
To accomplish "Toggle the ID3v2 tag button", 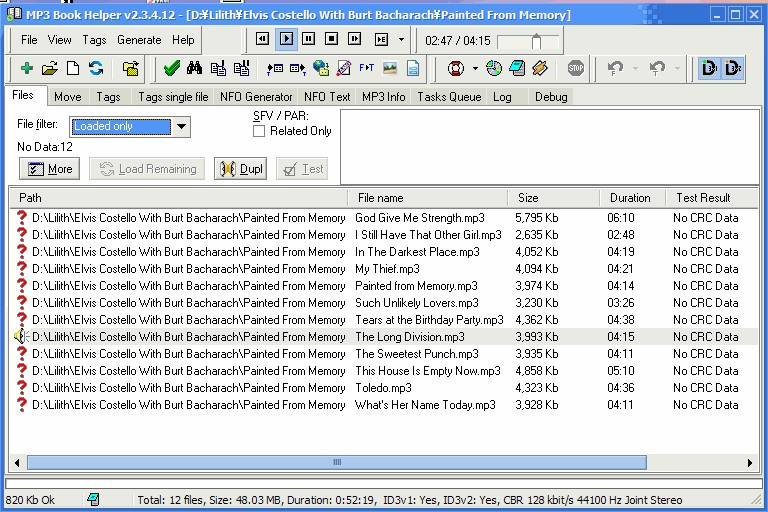I will click(x=733, y=68).
